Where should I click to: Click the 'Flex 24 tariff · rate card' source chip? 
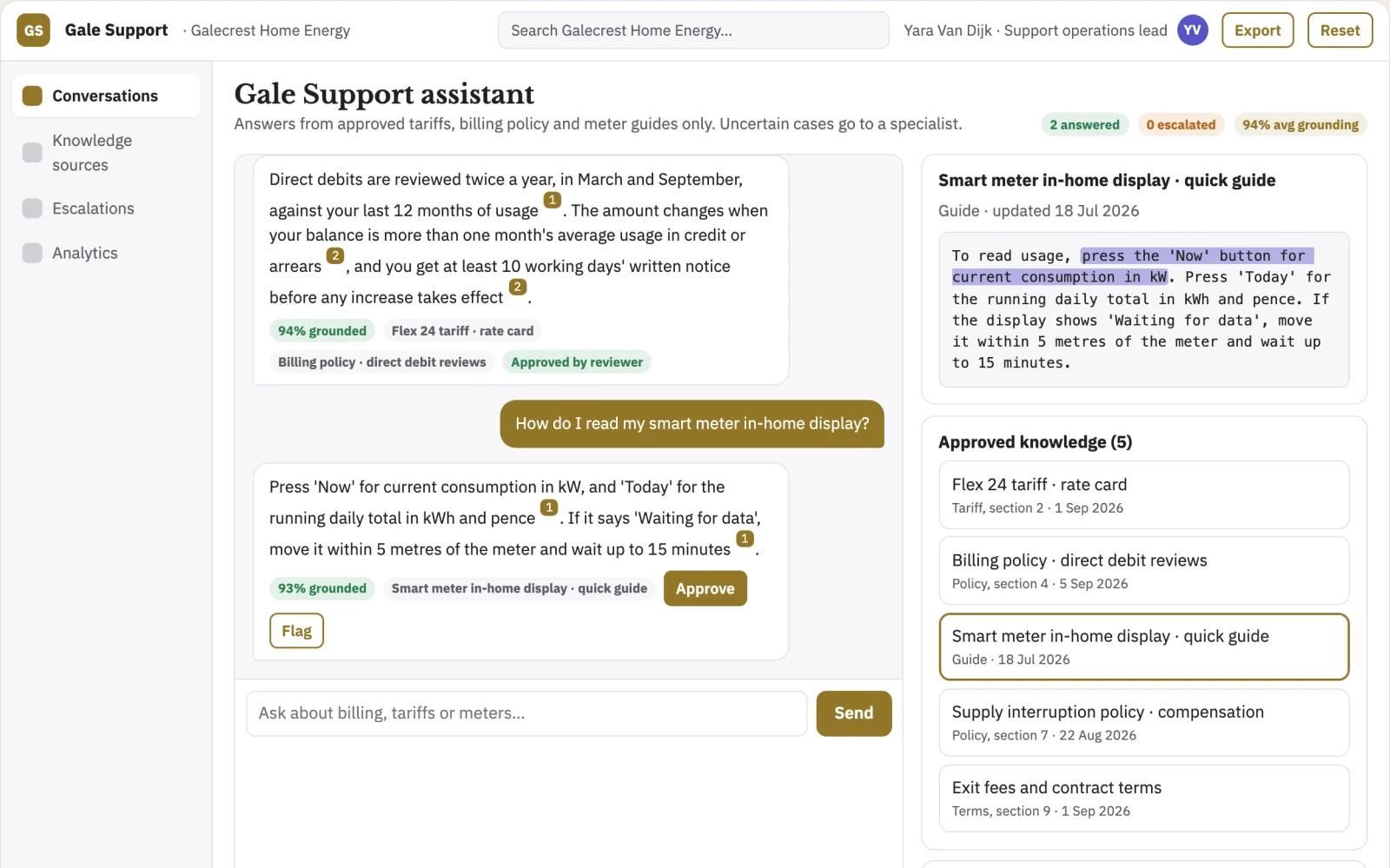462,331
